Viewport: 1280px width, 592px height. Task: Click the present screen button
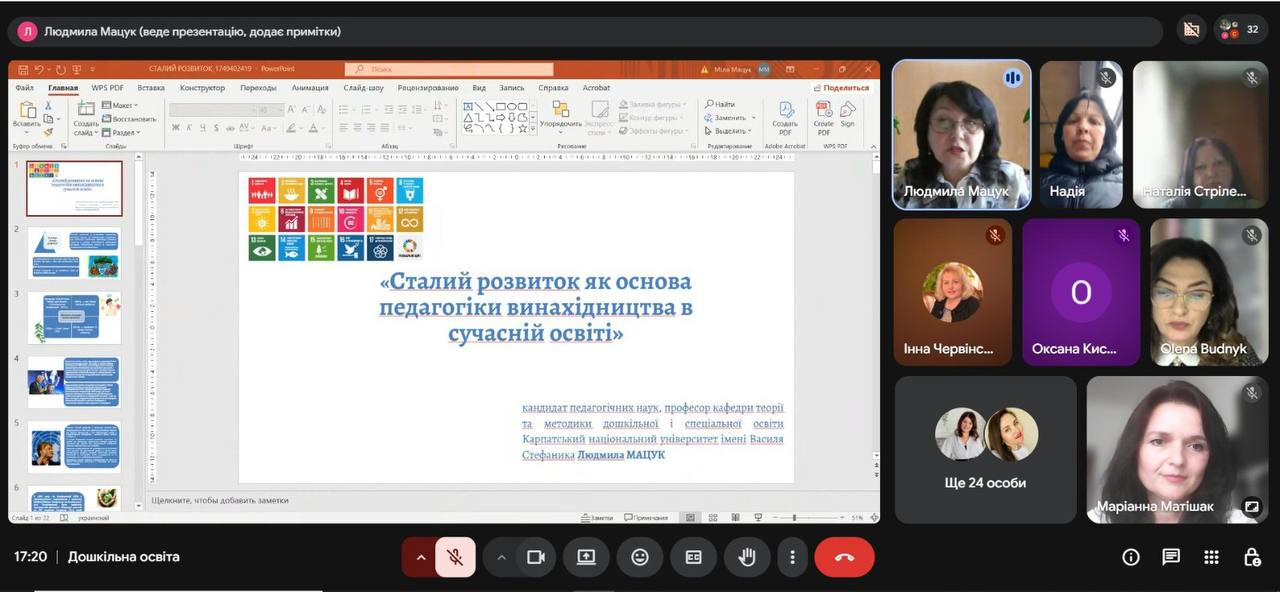[586, 557]
